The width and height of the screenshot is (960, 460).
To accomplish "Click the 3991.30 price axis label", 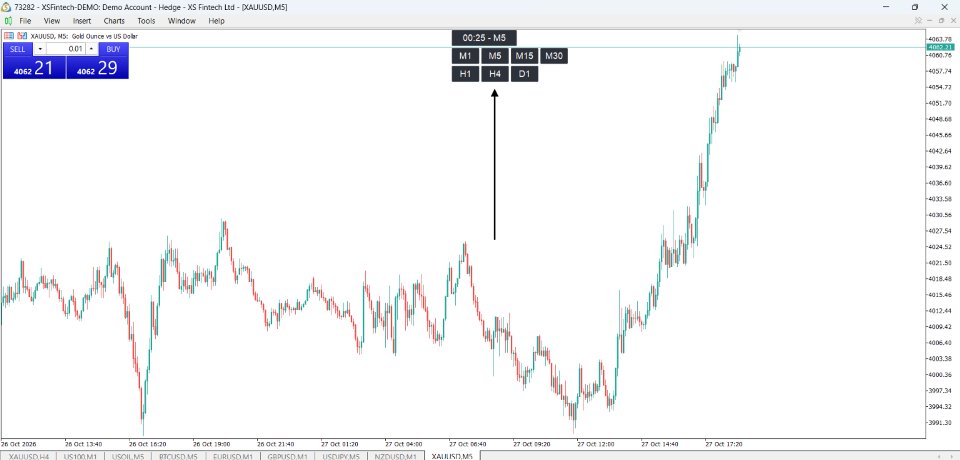I will [x=940, y=423].
